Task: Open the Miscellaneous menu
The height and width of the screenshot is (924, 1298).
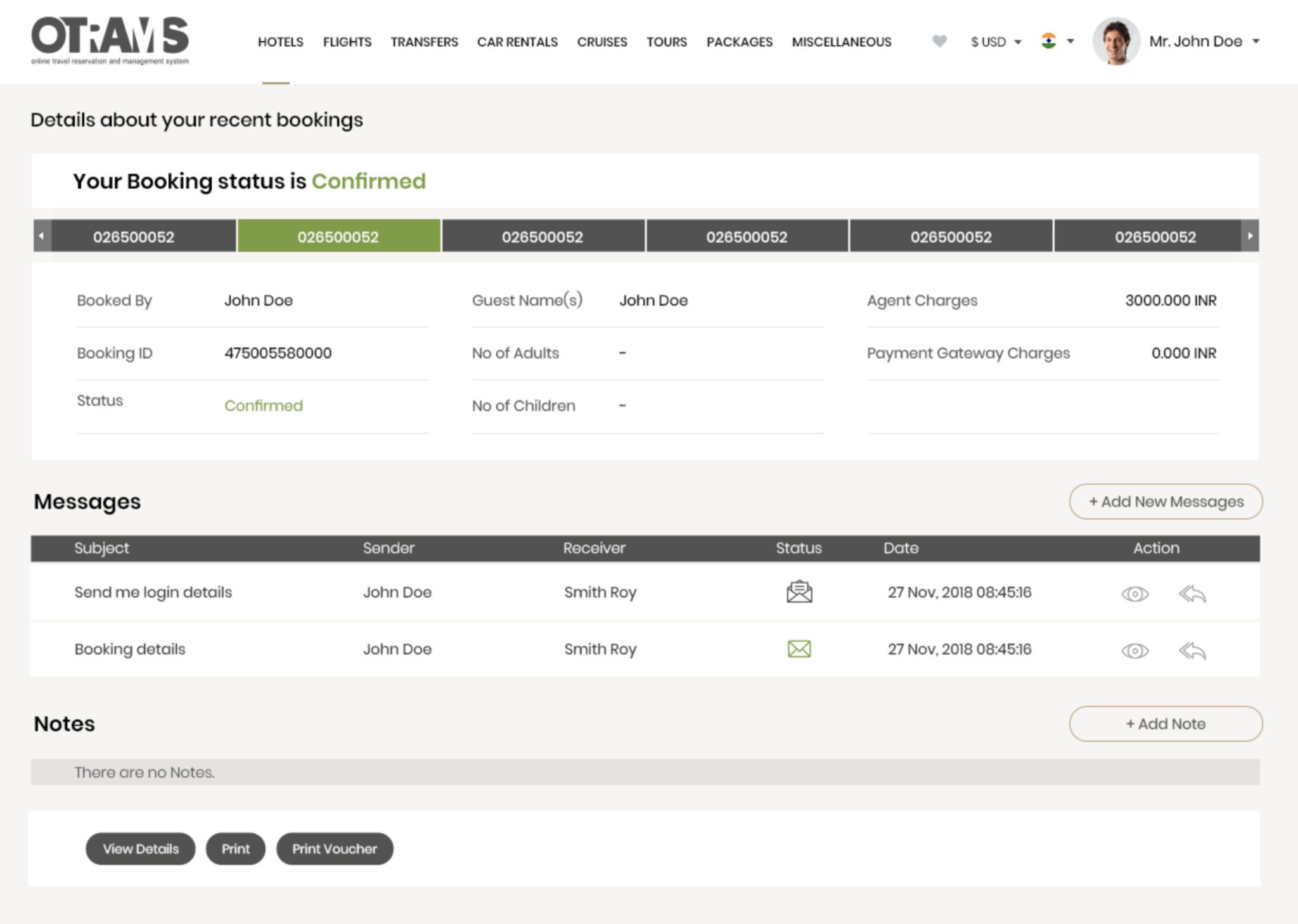Action: [x=842, y=42]
